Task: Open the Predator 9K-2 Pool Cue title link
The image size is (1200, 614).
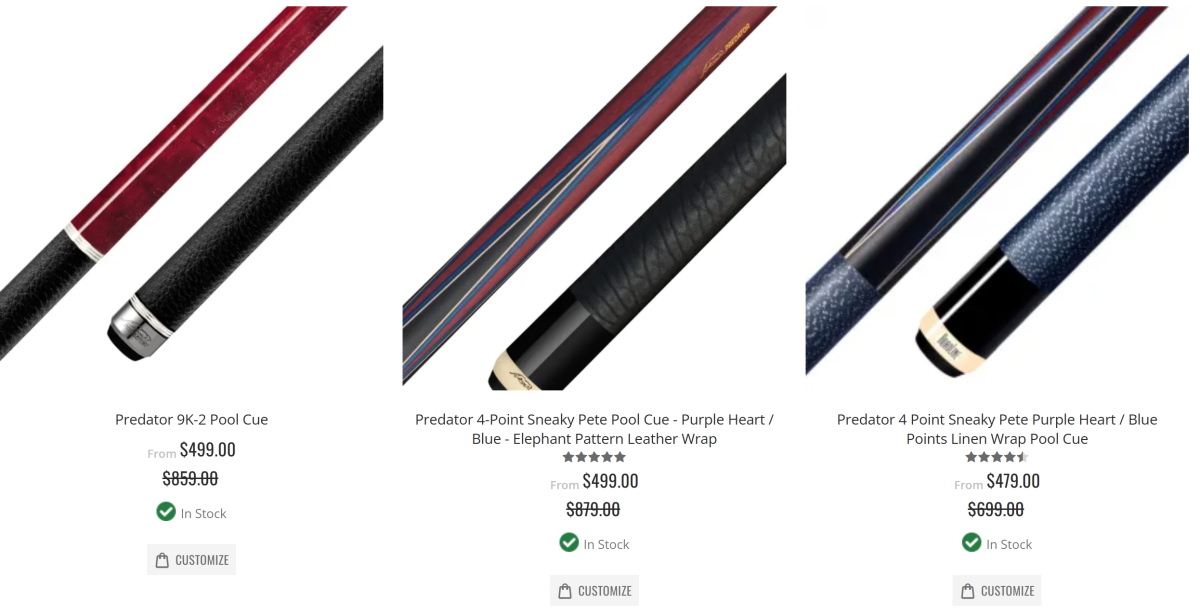Action: pyautogui.click(x=191, y=420)
